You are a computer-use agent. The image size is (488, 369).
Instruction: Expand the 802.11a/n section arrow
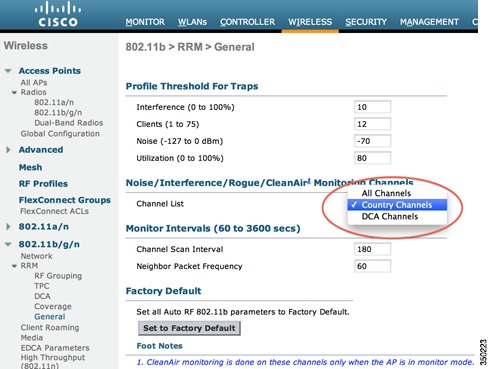click(x=8, y=227)
